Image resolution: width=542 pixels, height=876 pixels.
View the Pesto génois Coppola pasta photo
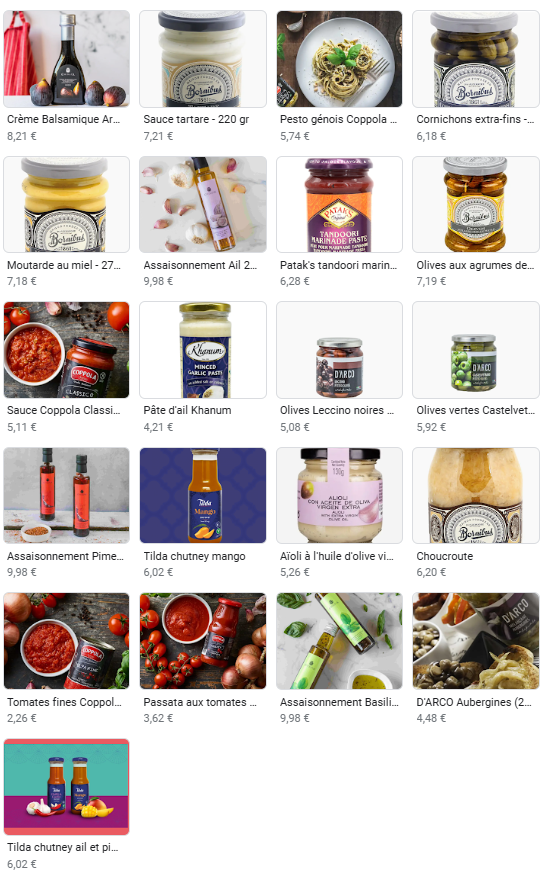coord(339,59)
